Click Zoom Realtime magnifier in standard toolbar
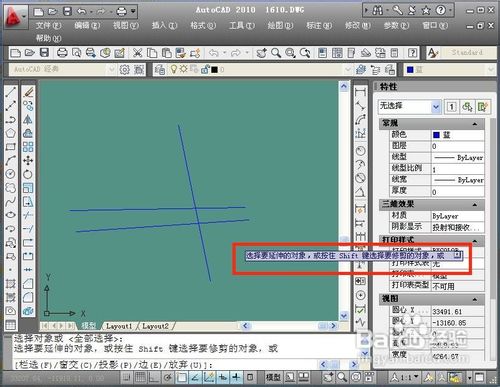Viewport: 500px width, 387px height. [276, 53]
